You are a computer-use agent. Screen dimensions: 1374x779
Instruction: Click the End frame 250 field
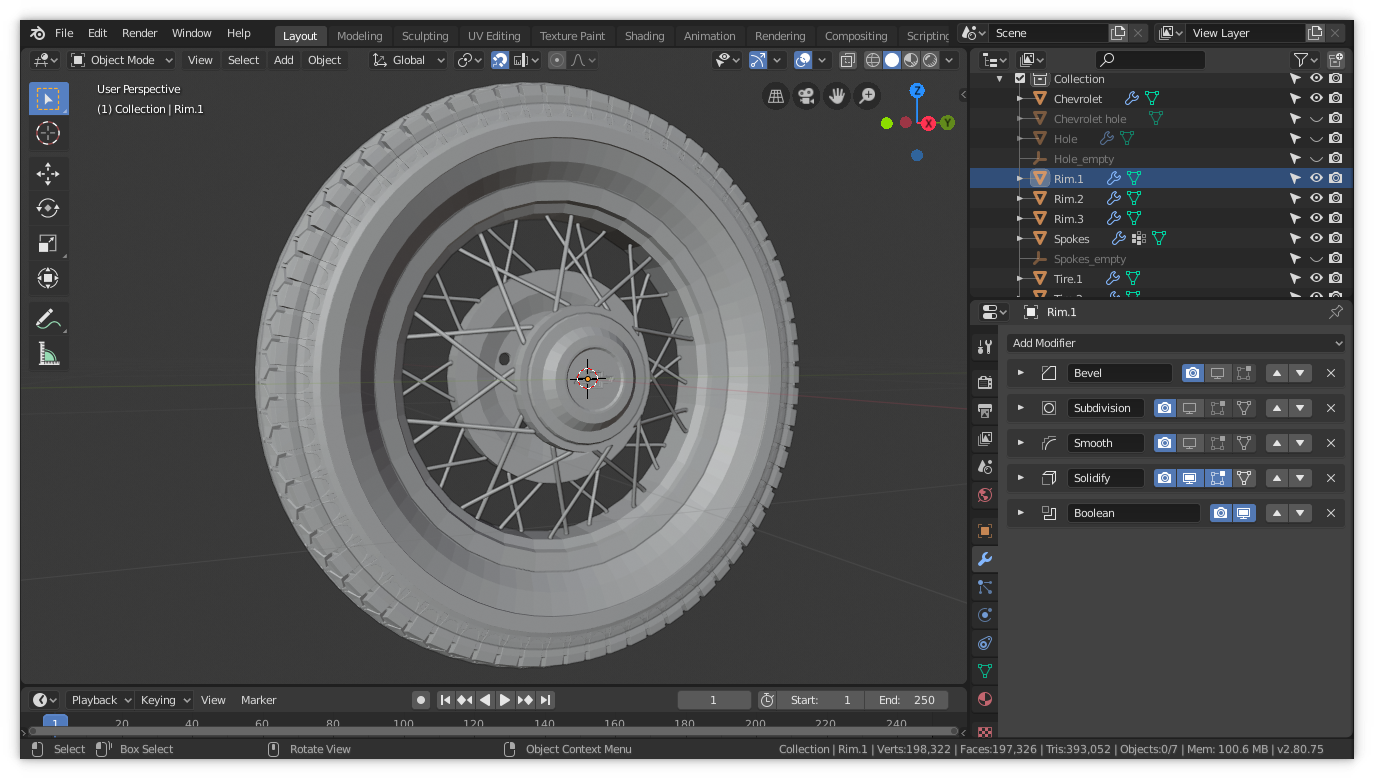908,700
